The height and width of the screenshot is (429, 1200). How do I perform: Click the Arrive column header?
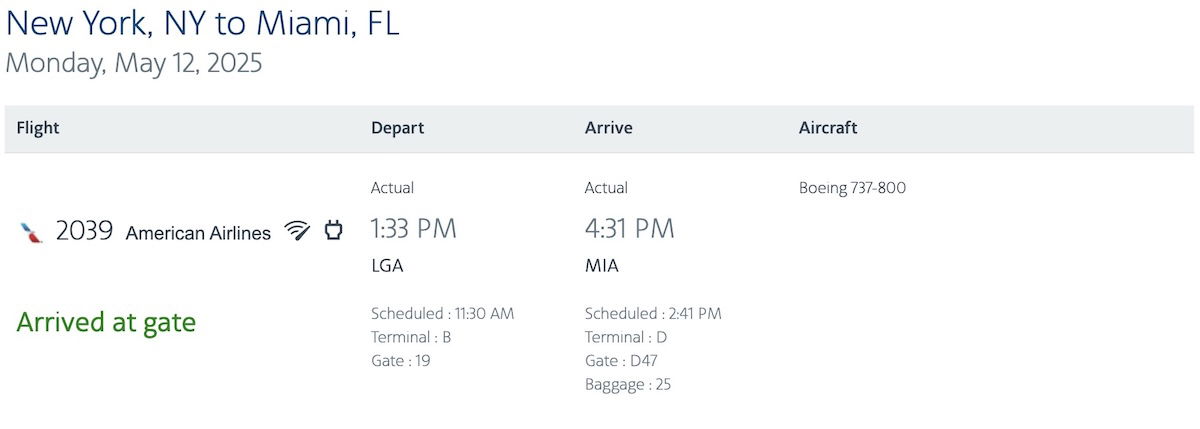pyautogui.click(x=608, y=128)
